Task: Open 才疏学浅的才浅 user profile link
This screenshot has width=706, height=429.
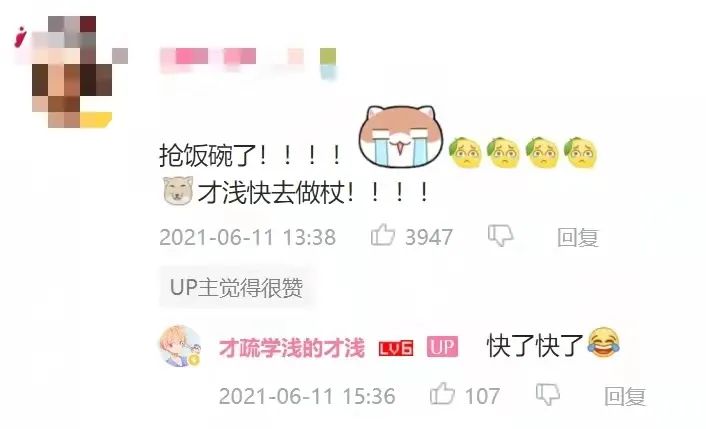Action: point(292,348)
